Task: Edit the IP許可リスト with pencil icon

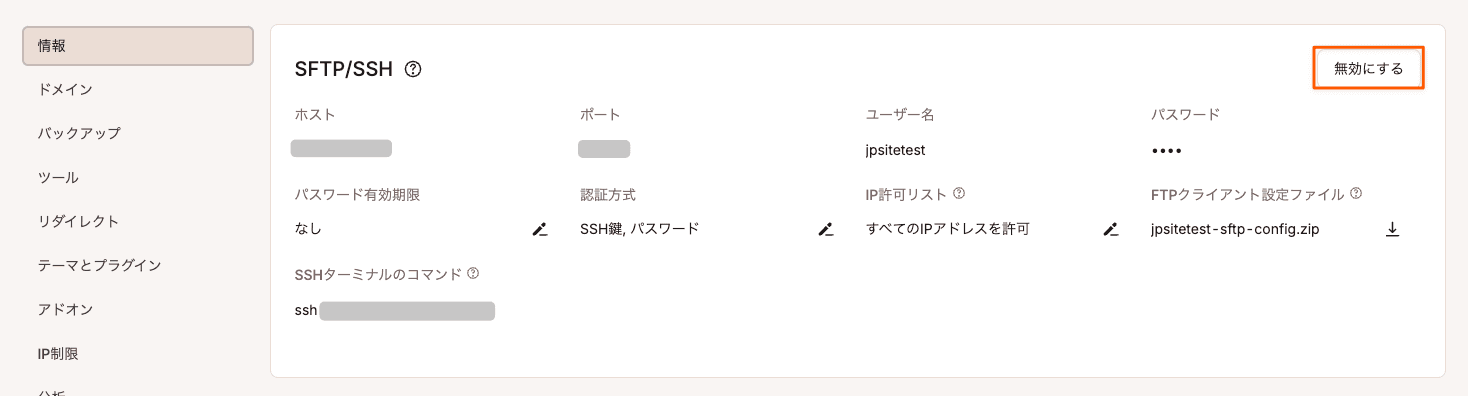Action: pos(1110,229)
